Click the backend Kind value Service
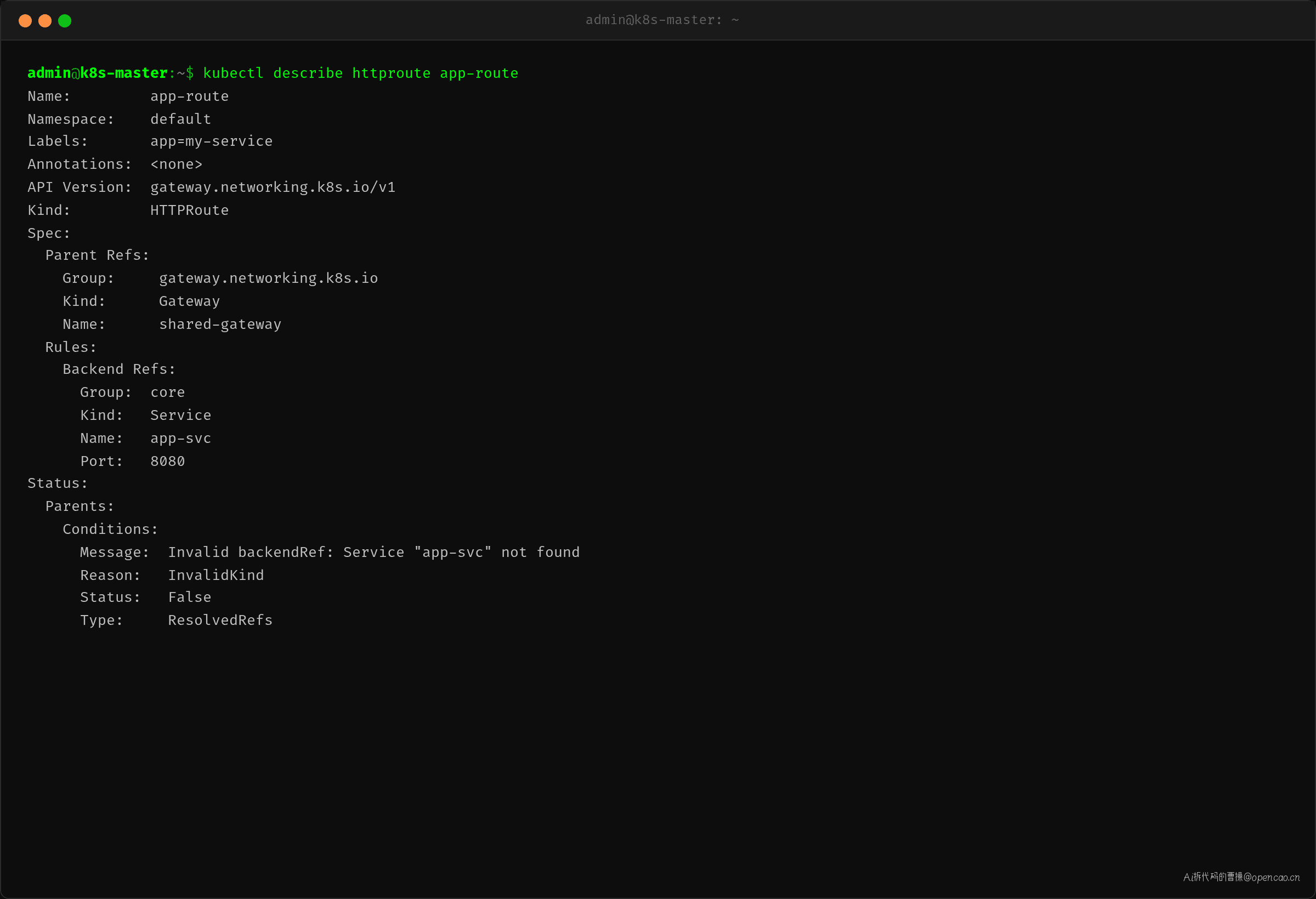Image resolution: width=1316 pixels, height=899 pixels. (x=180, y=415)
